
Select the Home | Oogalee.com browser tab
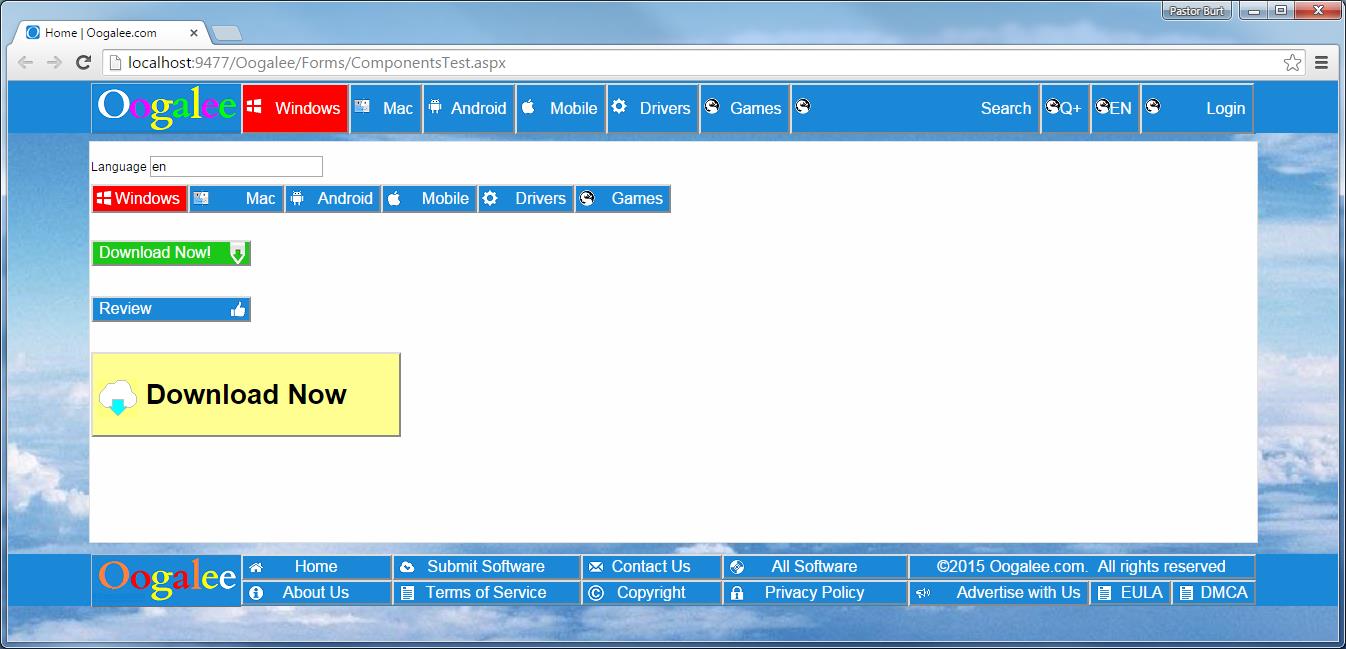[110, 33]
